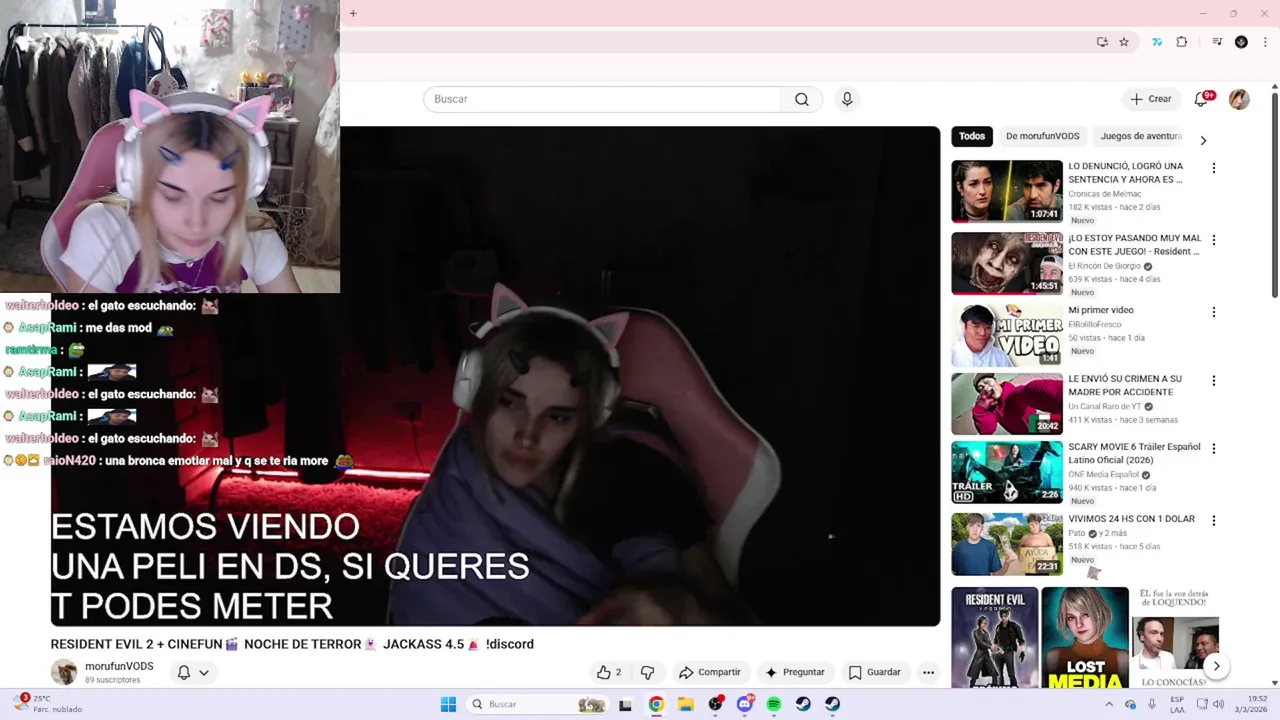The width and height of the screenshot is (1280, 720).
Task: Start voice search with the microphone icon
Action: click(847, 99)
